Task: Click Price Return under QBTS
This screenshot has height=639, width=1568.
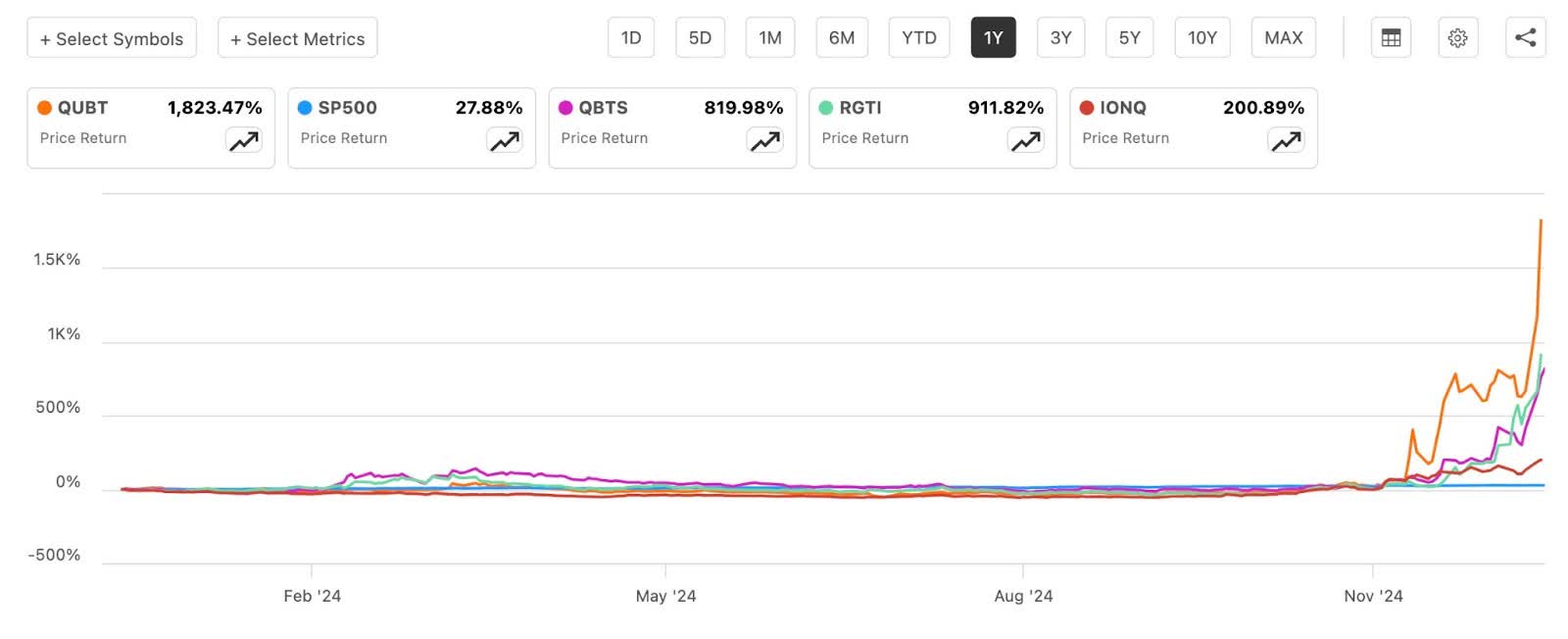Action: [x=605, y=138]
